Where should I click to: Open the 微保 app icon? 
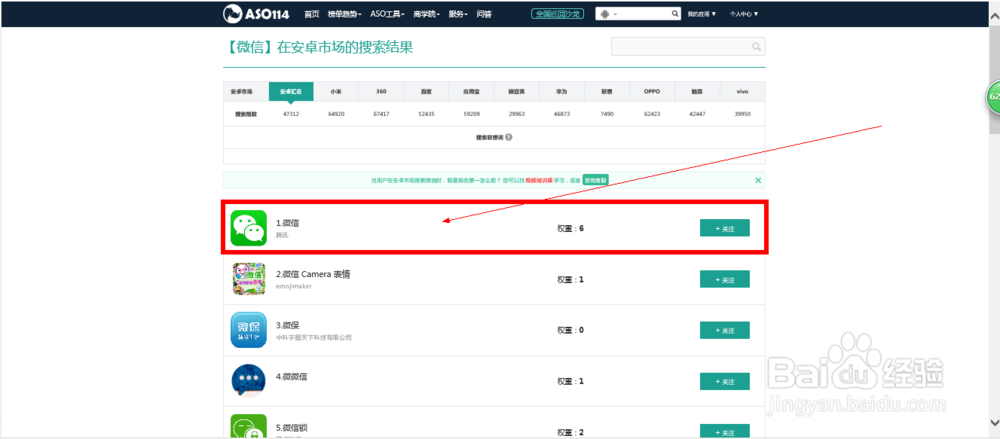248,330
